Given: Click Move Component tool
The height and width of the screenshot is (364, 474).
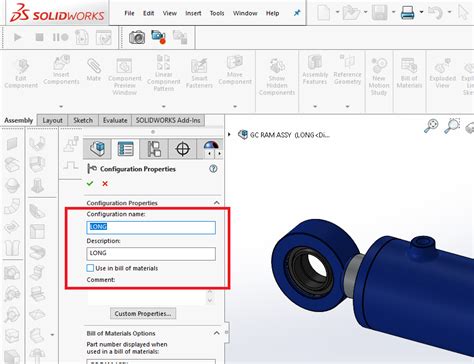Looking at the screenshot, I should 235,70.
